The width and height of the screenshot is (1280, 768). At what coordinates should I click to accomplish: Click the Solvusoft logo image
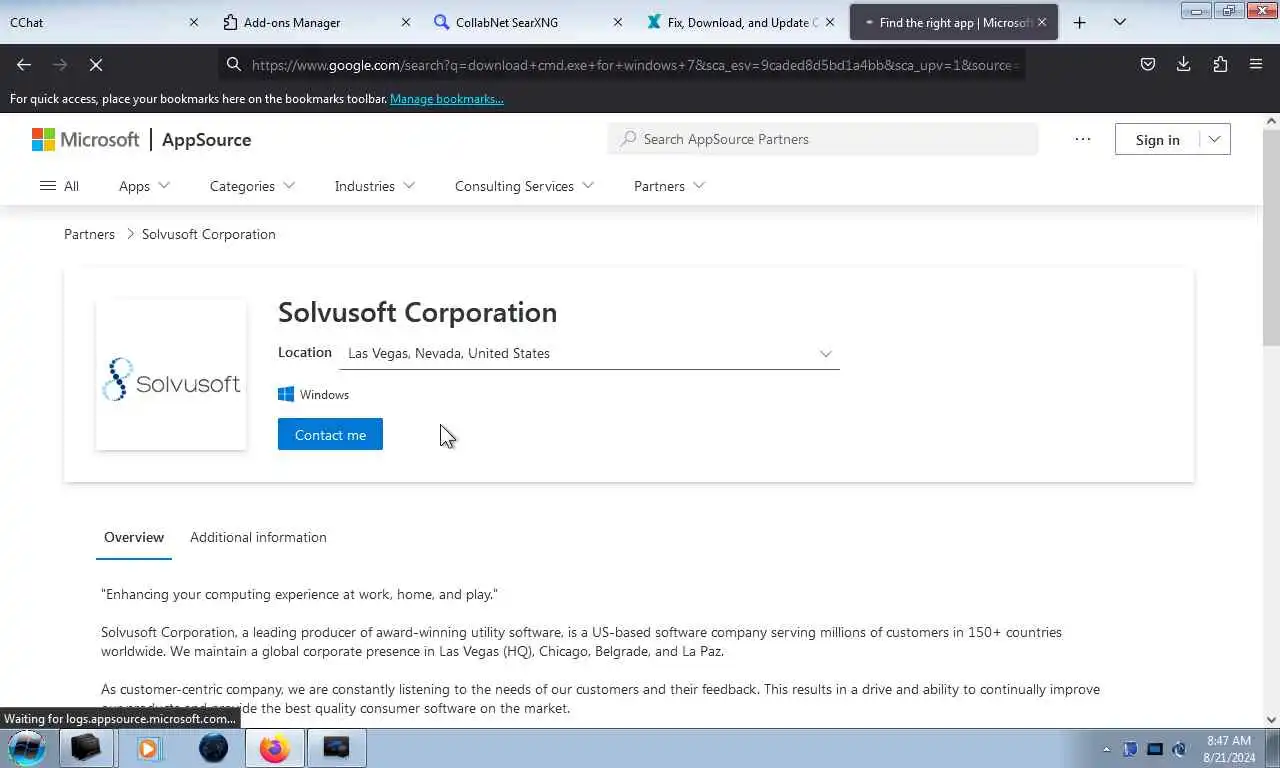pos(171,375)
